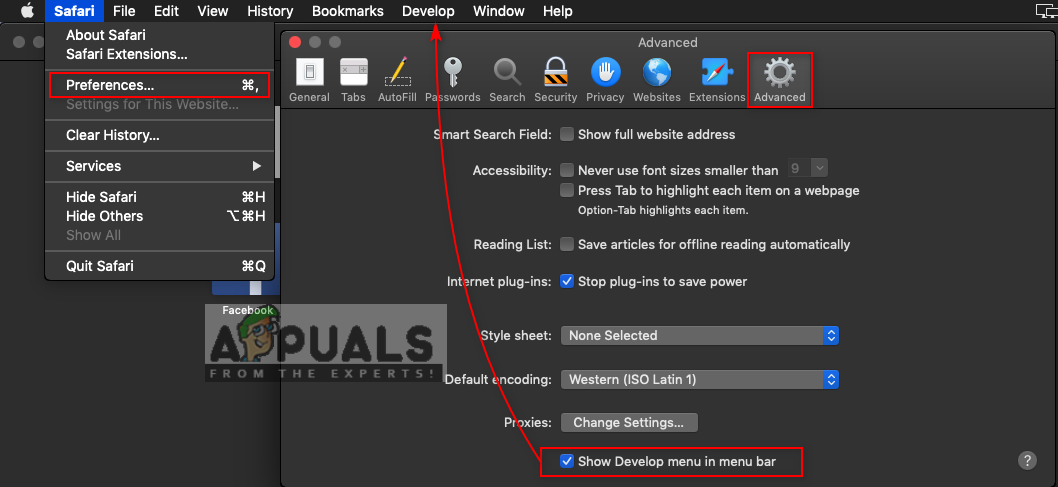Enable Never use font sizes smaller than

(x=567, y=170)
